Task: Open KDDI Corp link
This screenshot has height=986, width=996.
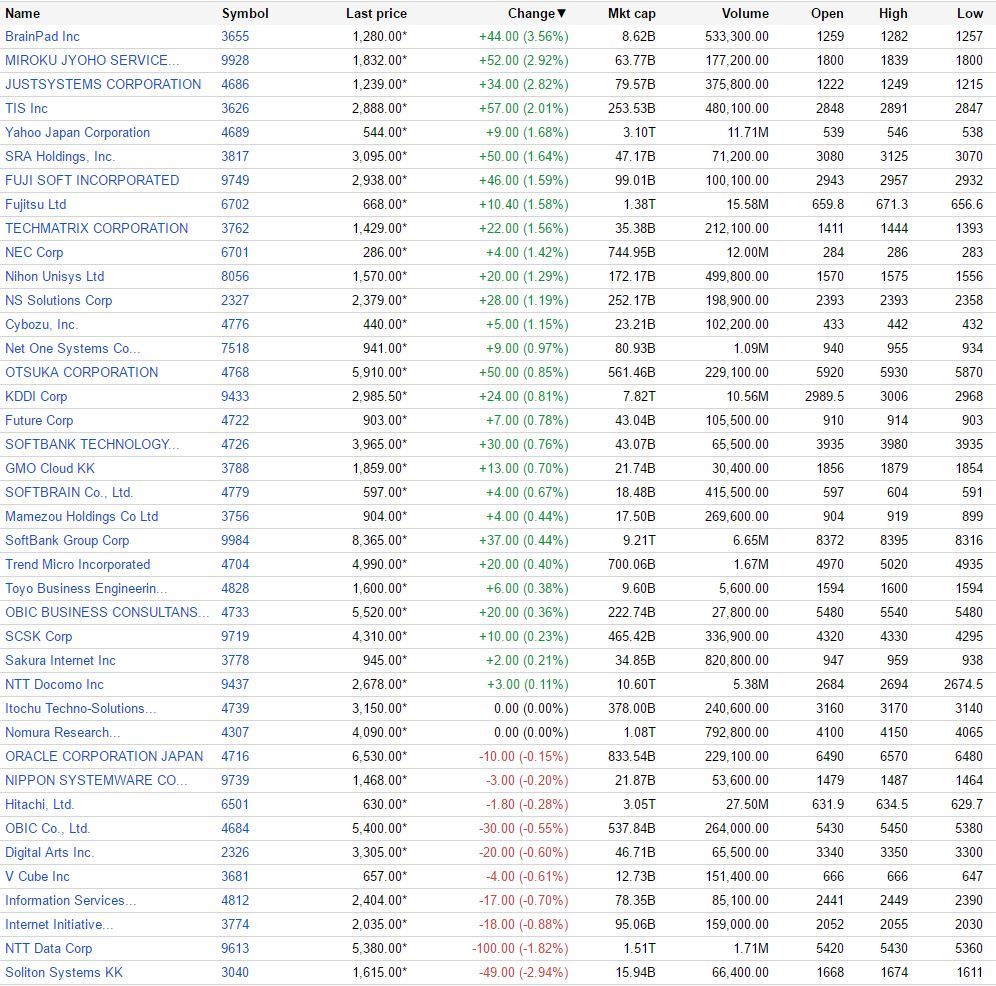Action: [x=36, y=396]
